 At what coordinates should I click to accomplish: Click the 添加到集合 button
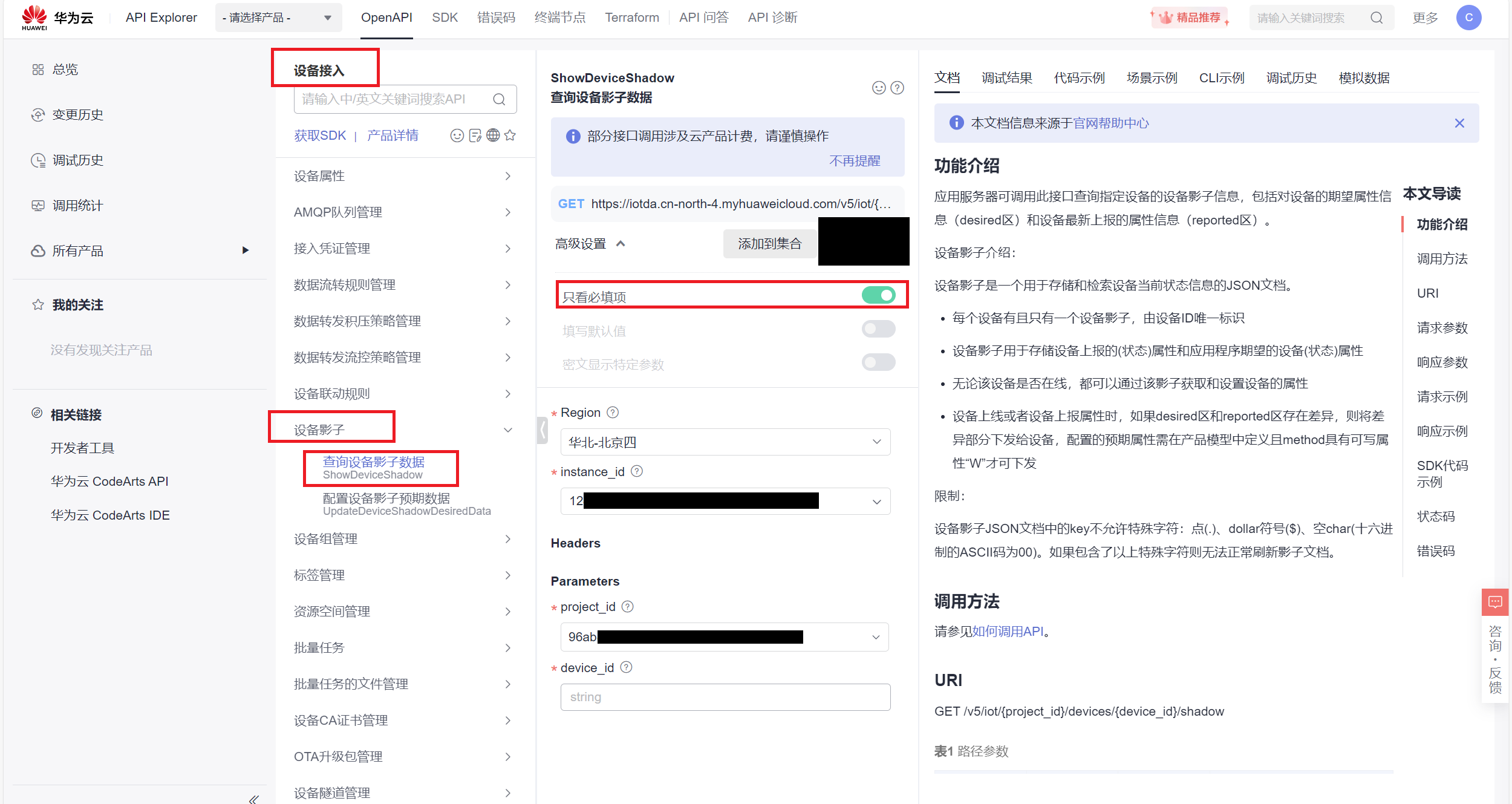pyautogui.click(x=769, y=244)
